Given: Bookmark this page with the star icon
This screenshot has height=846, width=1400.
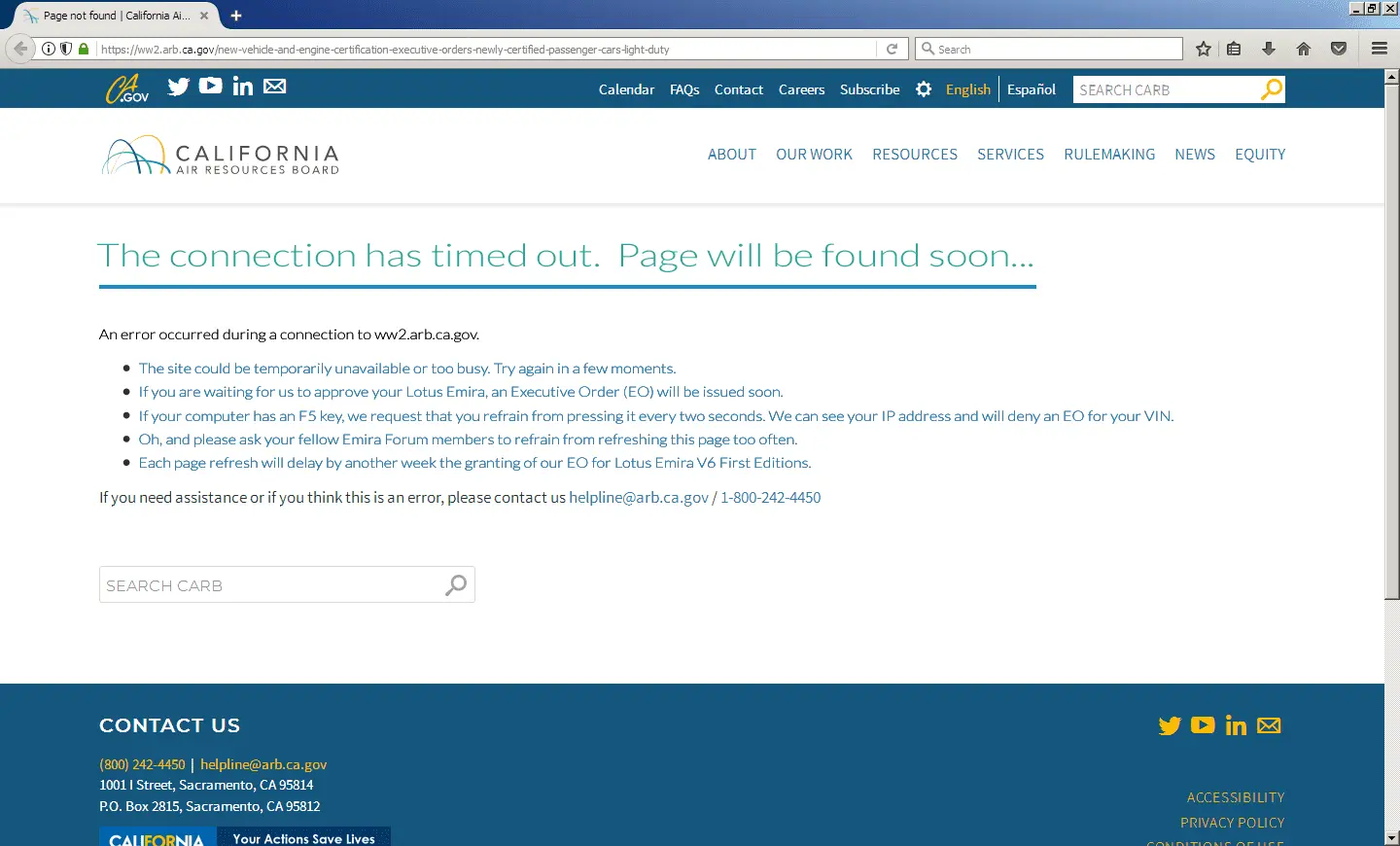Looking at the screenshot, I should 1204,49.
